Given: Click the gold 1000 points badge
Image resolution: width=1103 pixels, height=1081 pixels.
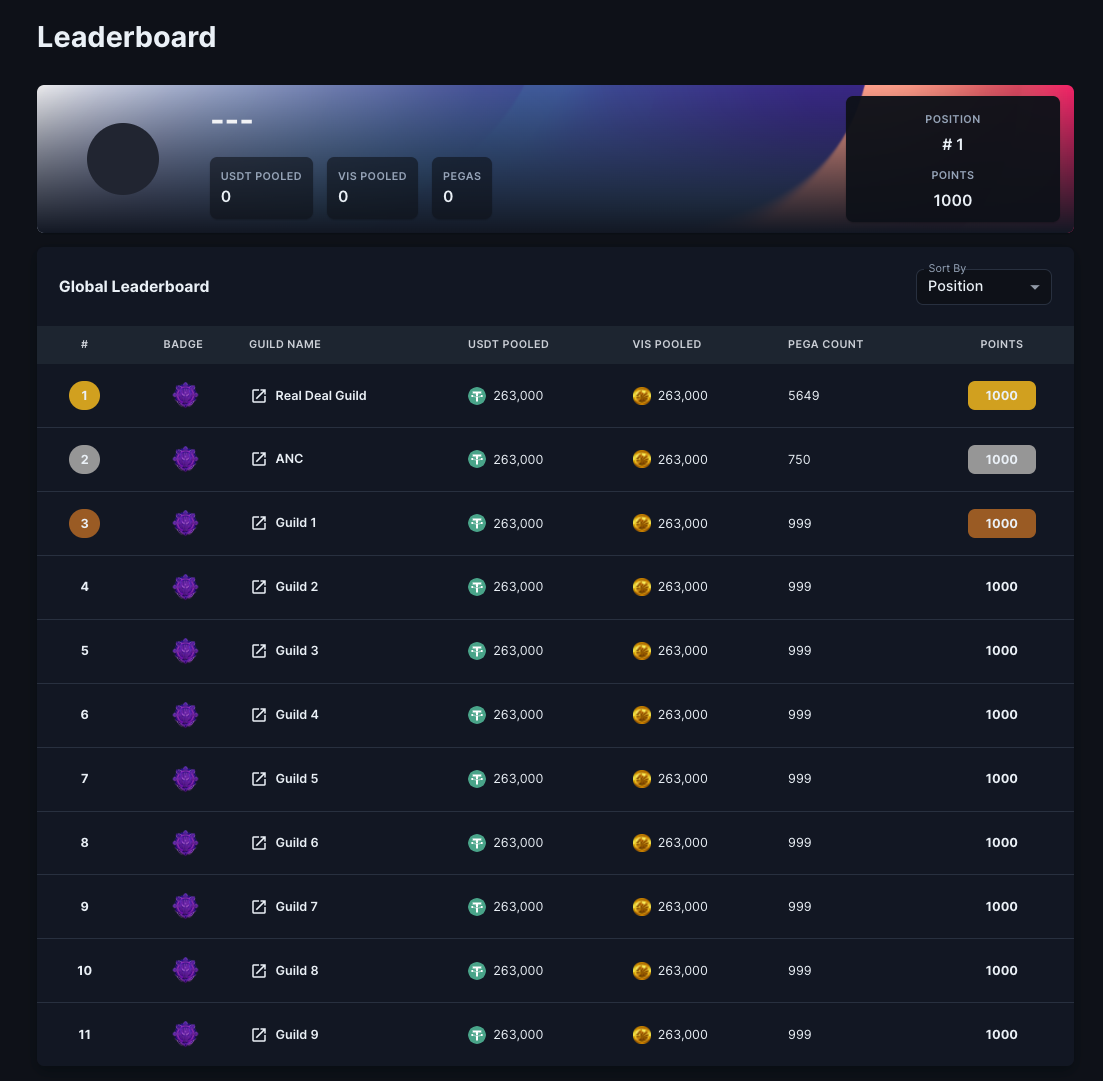Looking at the screenshot, I should coord(1002,395).
